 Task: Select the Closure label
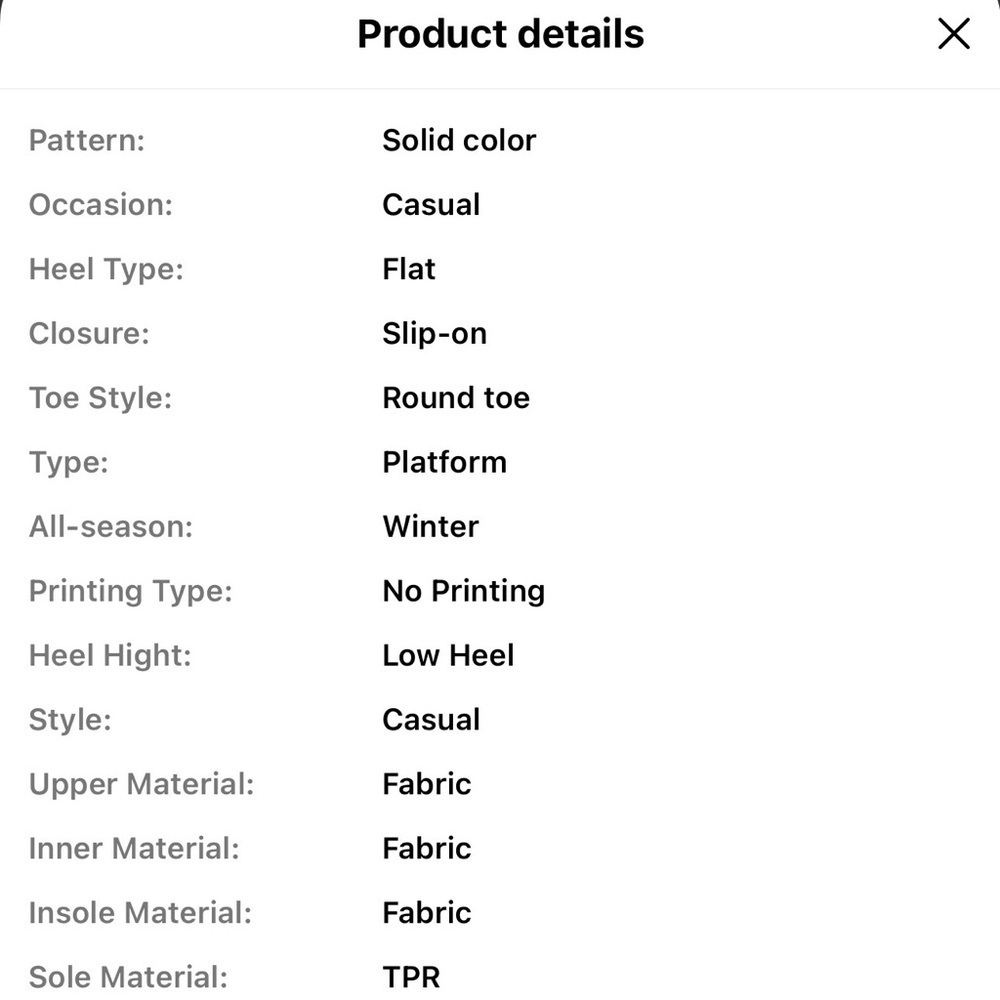(x=89, y=334)
